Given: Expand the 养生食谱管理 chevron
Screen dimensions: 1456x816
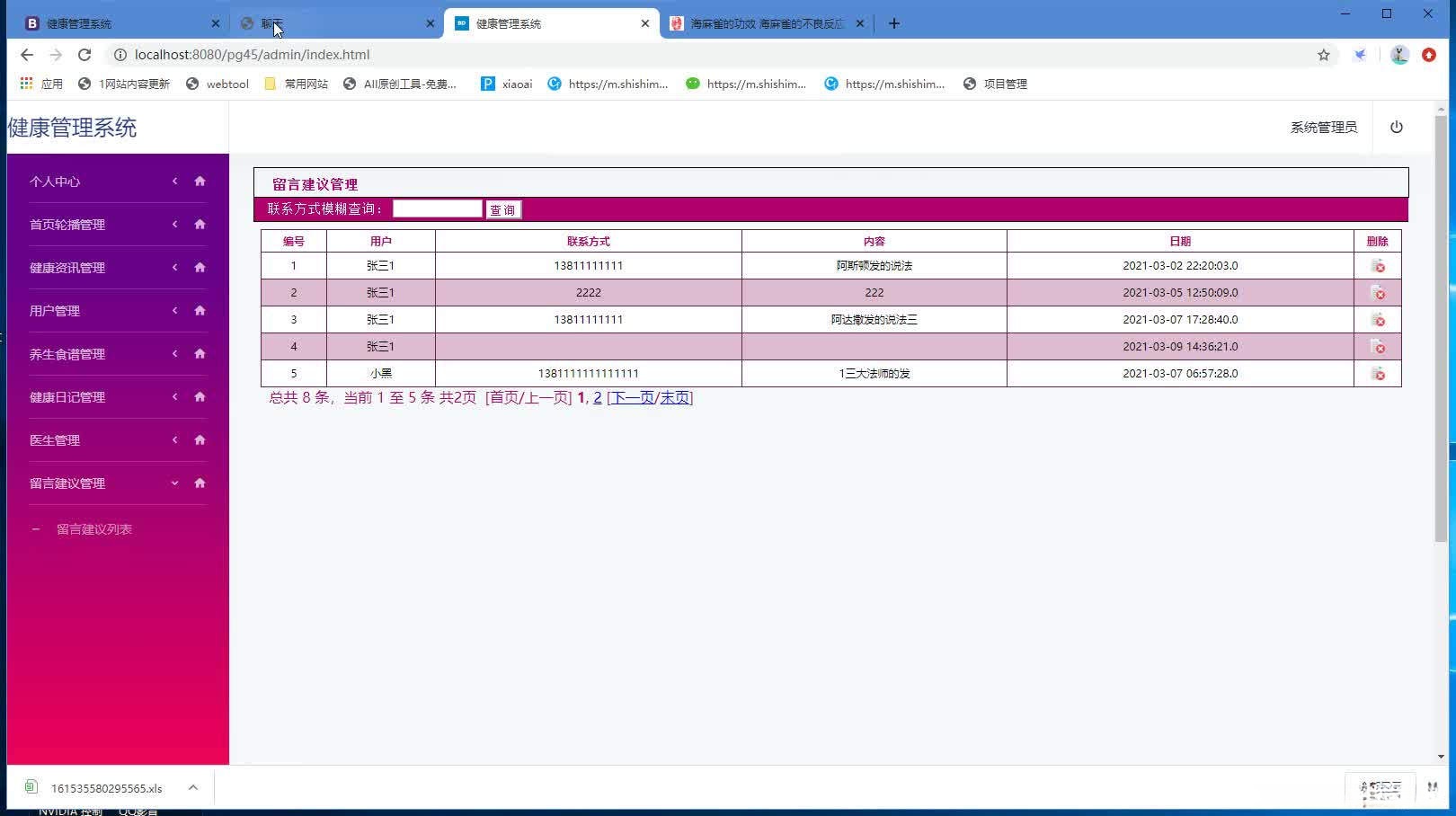Looking at the screenshot, I should click(x=175, y=354).
